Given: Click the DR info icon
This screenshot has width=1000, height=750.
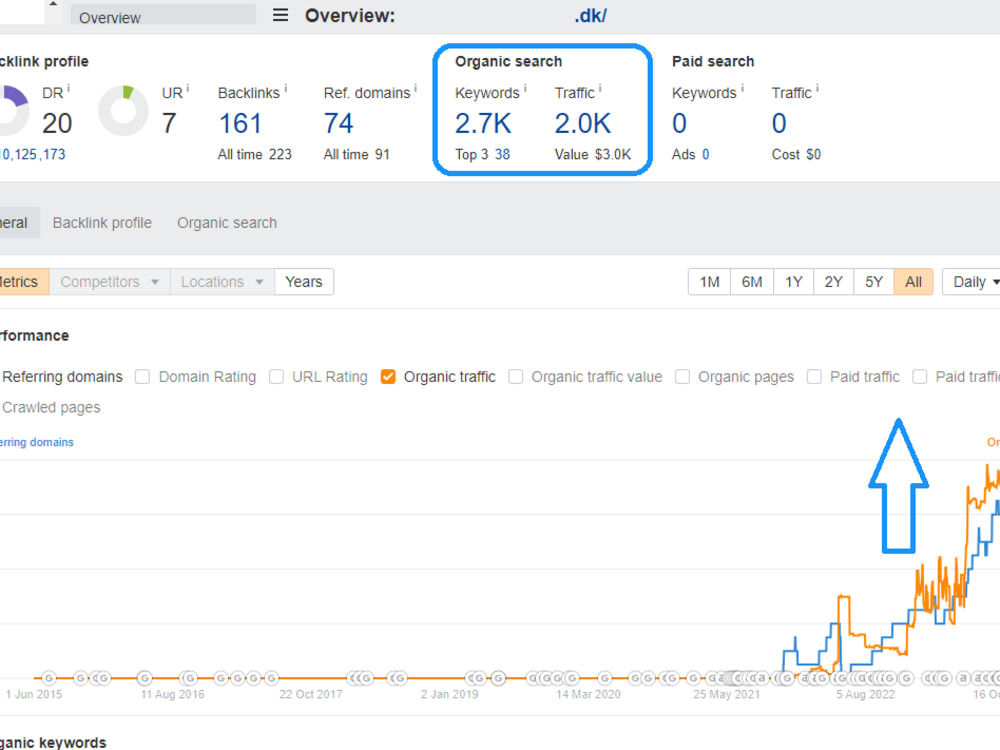Looking at the screenshot, I should (68, 88).
